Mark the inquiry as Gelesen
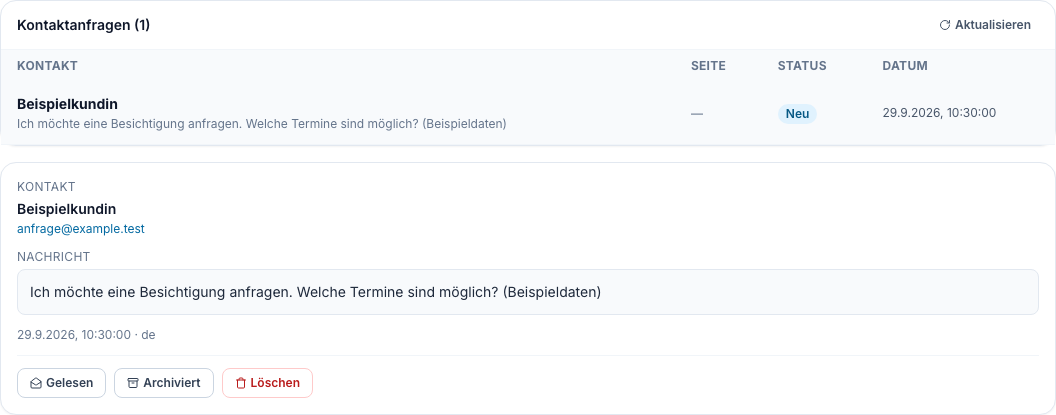 point(61,383)
